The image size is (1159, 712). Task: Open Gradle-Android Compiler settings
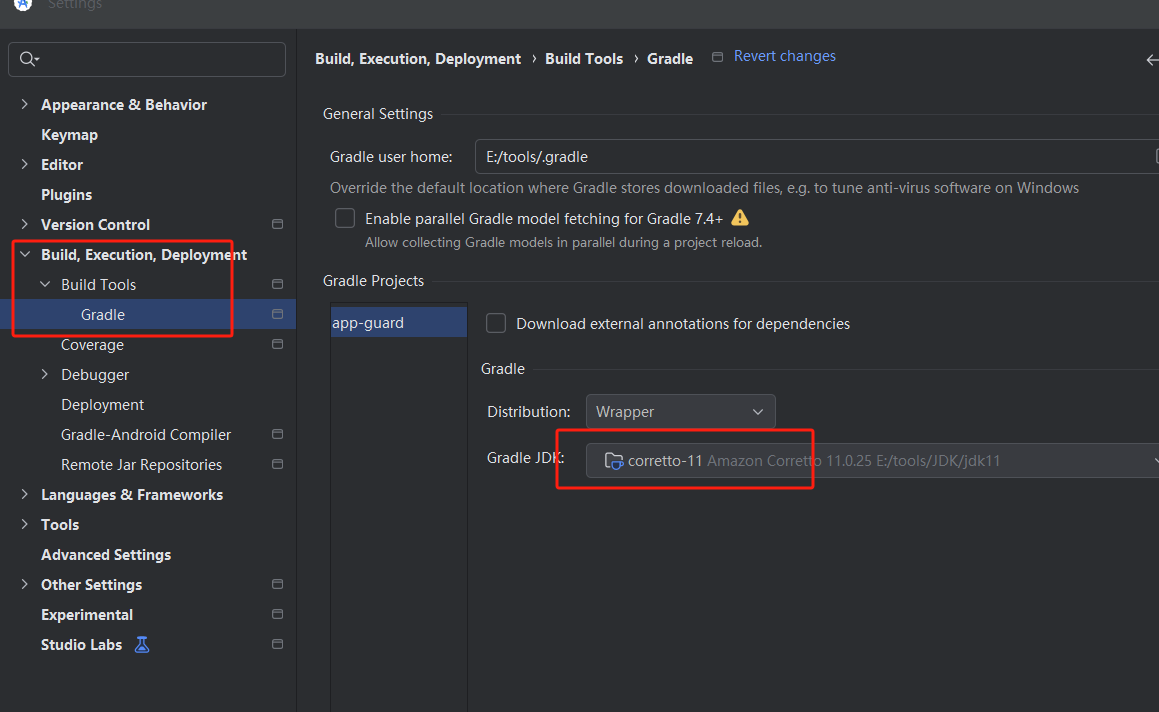(146, 435)
